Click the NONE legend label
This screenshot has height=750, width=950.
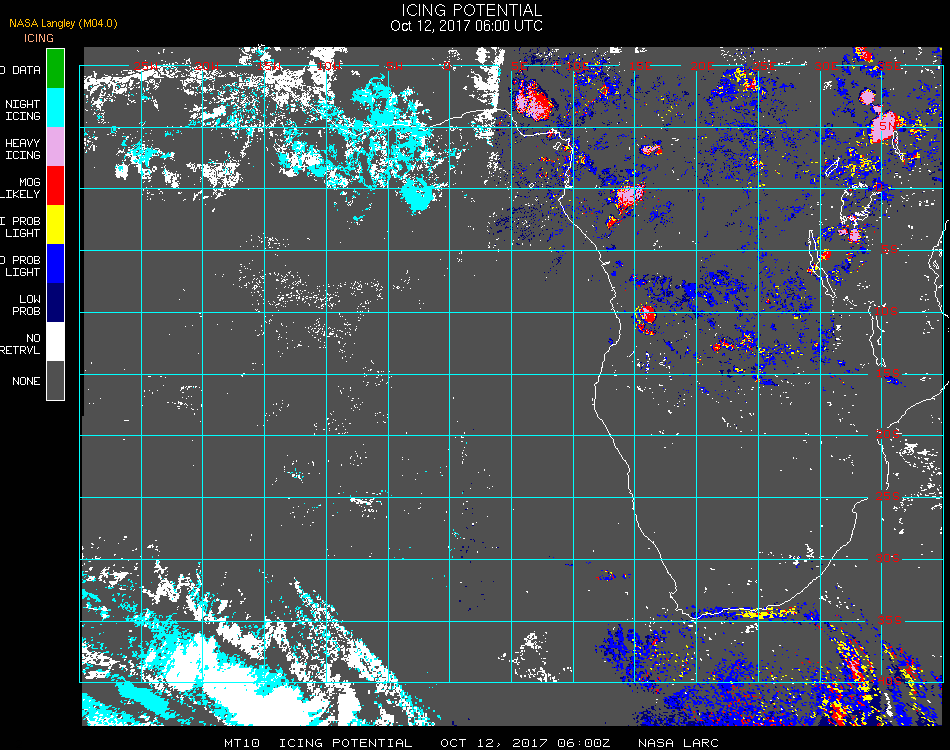click(26, 381)
